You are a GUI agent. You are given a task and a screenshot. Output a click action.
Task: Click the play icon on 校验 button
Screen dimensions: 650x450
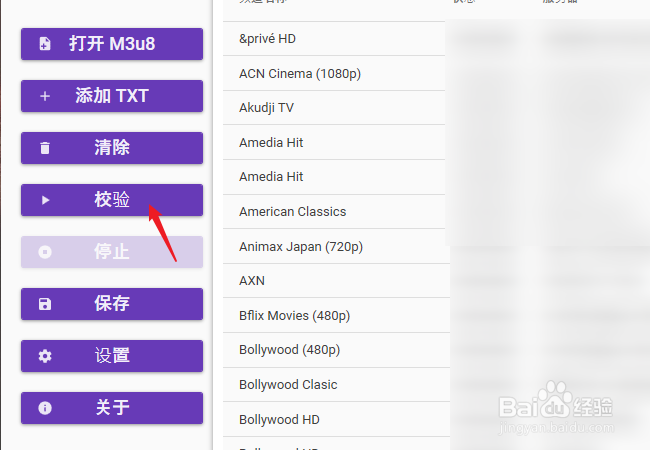45,200
